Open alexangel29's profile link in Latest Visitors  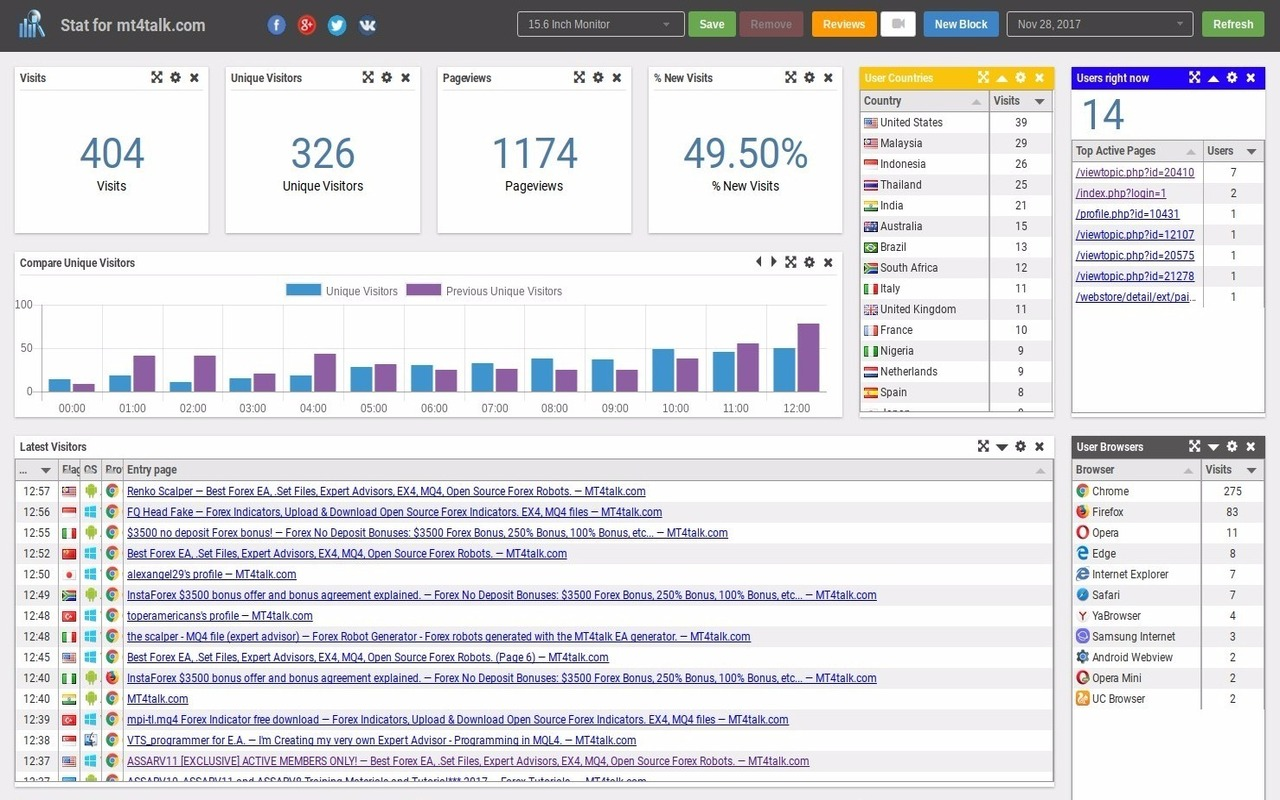210,574
